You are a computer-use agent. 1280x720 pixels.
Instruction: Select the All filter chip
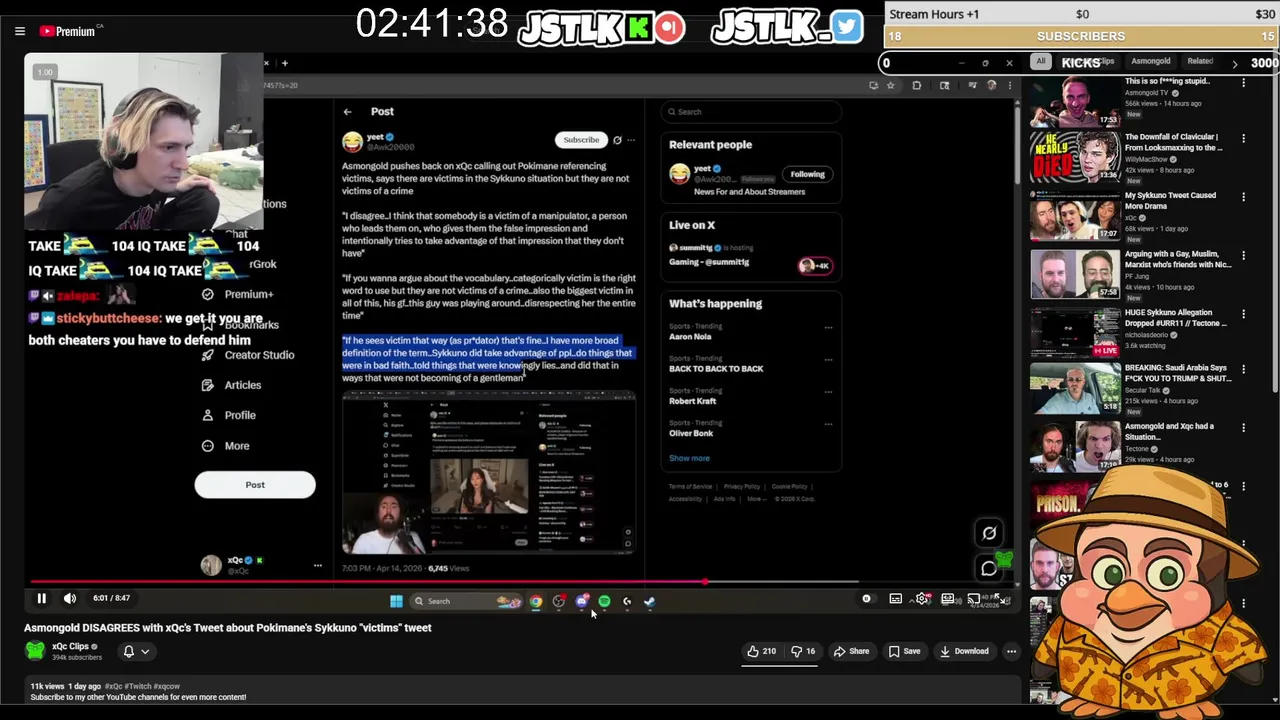[1041, 61]
